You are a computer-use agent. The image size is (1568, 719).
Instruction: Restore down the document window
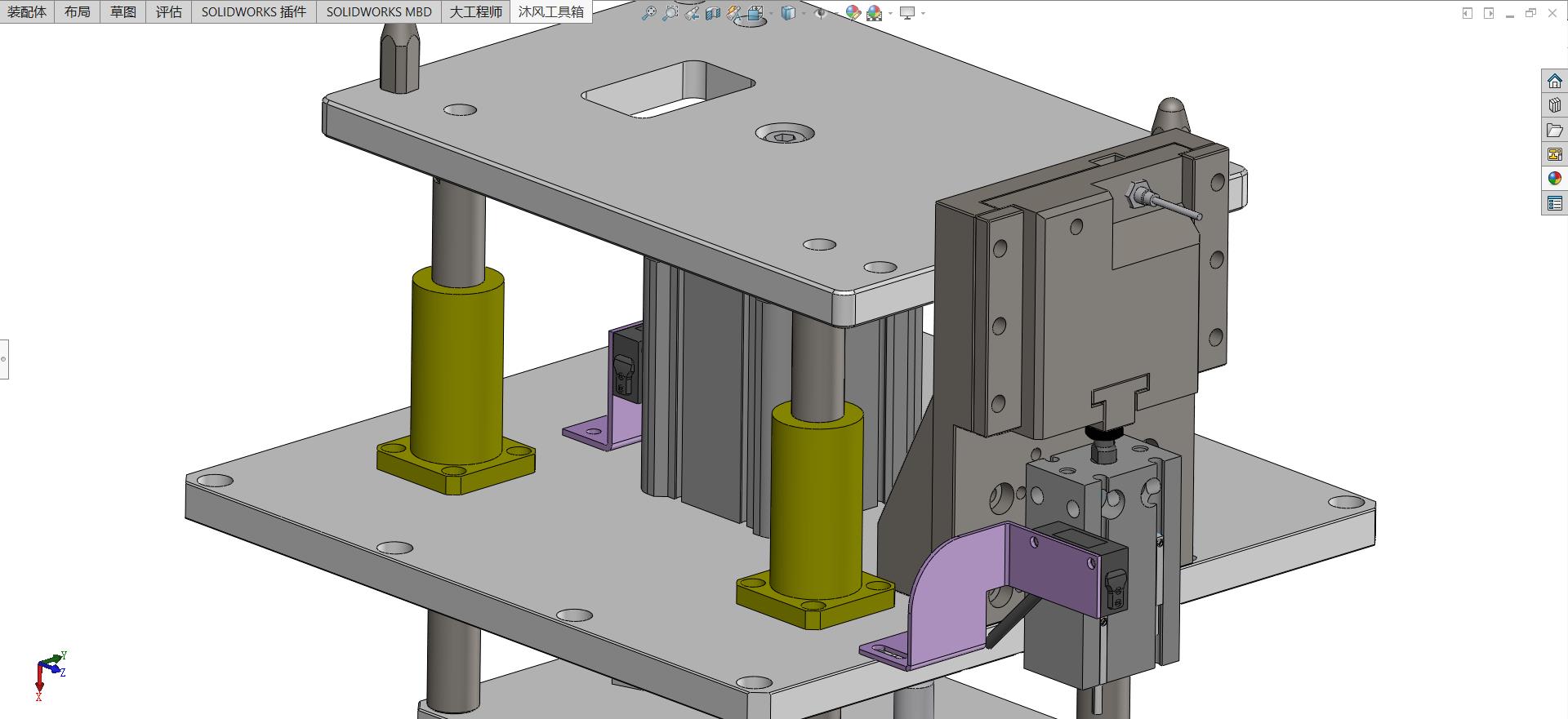[x=1530, y=13]
